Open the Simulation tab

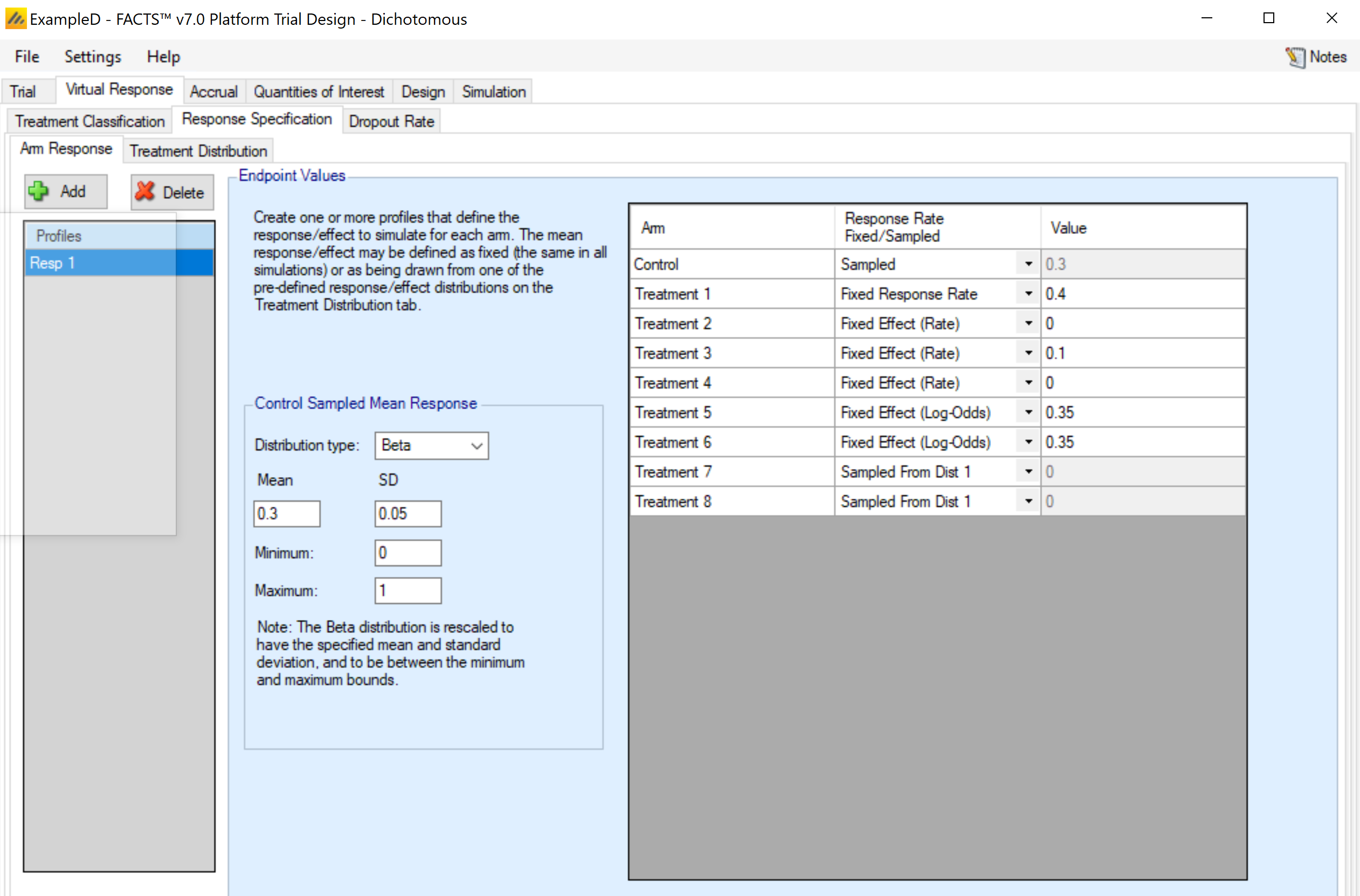[x=493, y=92]
